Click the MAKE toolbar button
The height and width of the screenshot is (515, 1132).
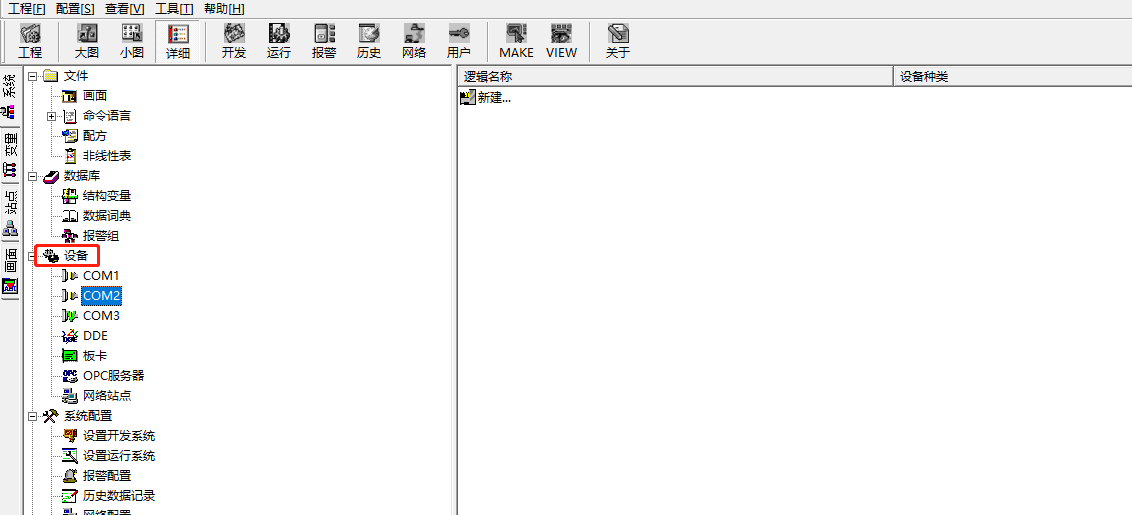pyautogui.click(x=516, y=41)
